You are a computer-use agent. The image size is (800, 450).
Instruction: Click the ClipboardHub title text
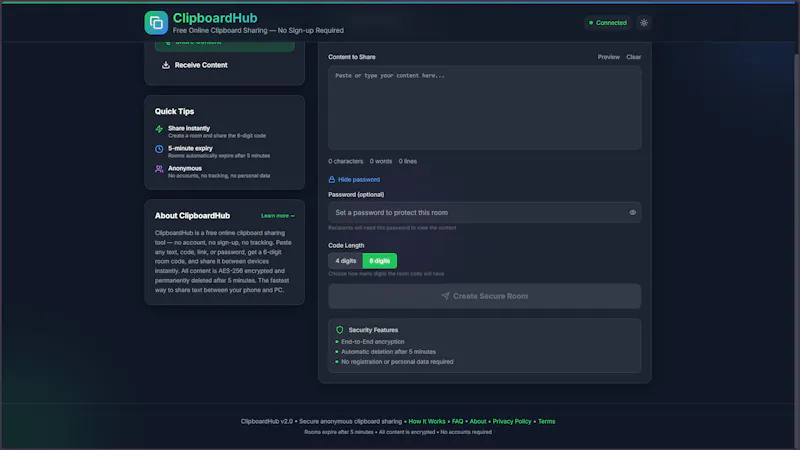215,18
